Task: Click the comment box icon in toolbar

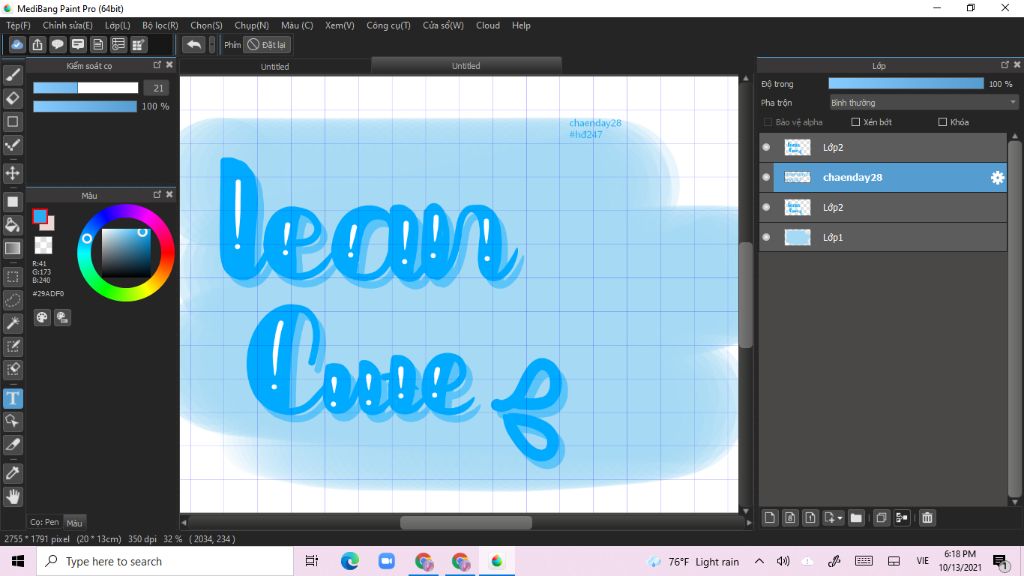Action: click(x=78, y=44)
